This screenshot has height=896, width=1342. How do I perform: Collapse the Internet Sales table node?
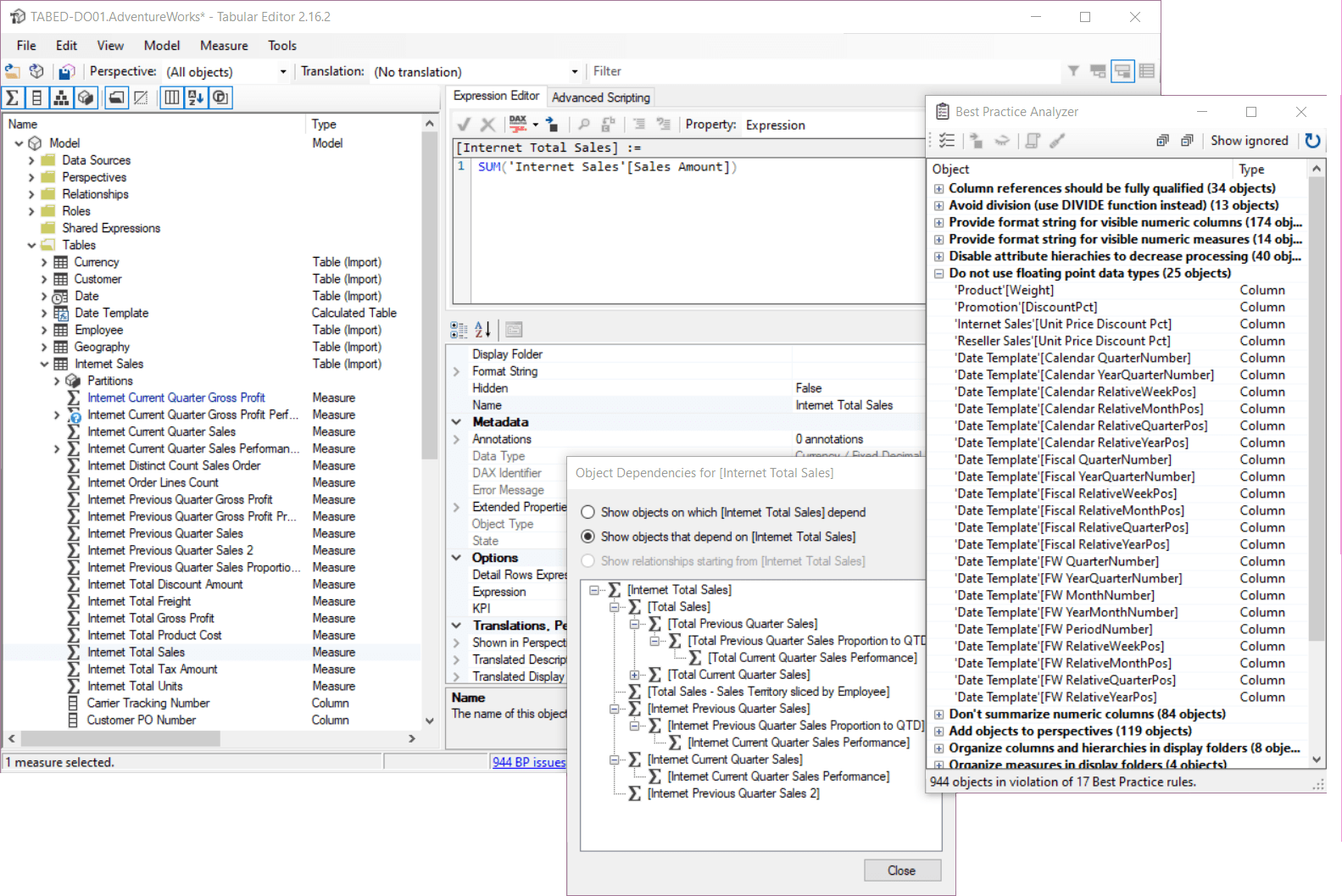pos(44,364)
